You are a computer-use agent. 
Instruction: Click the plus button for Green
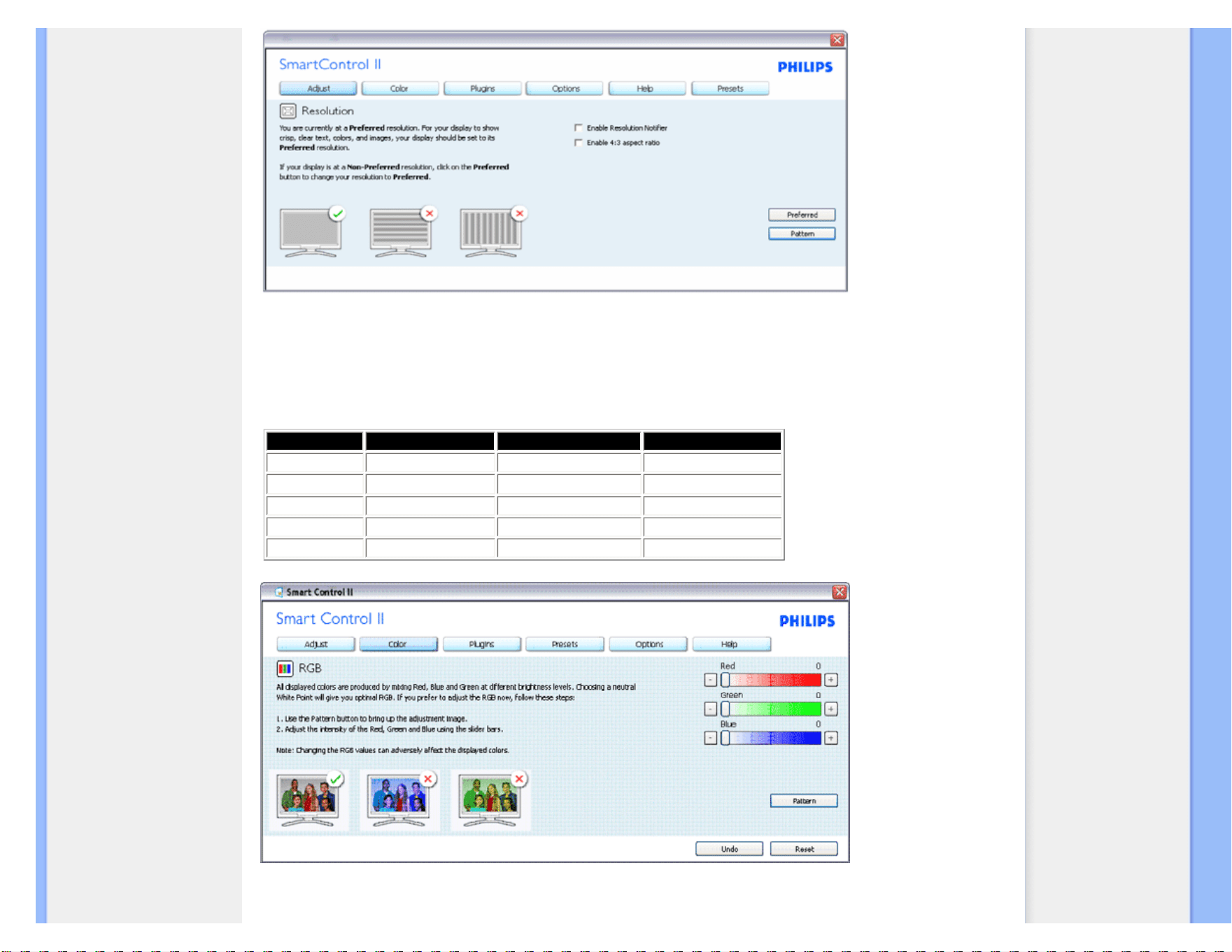831,709
